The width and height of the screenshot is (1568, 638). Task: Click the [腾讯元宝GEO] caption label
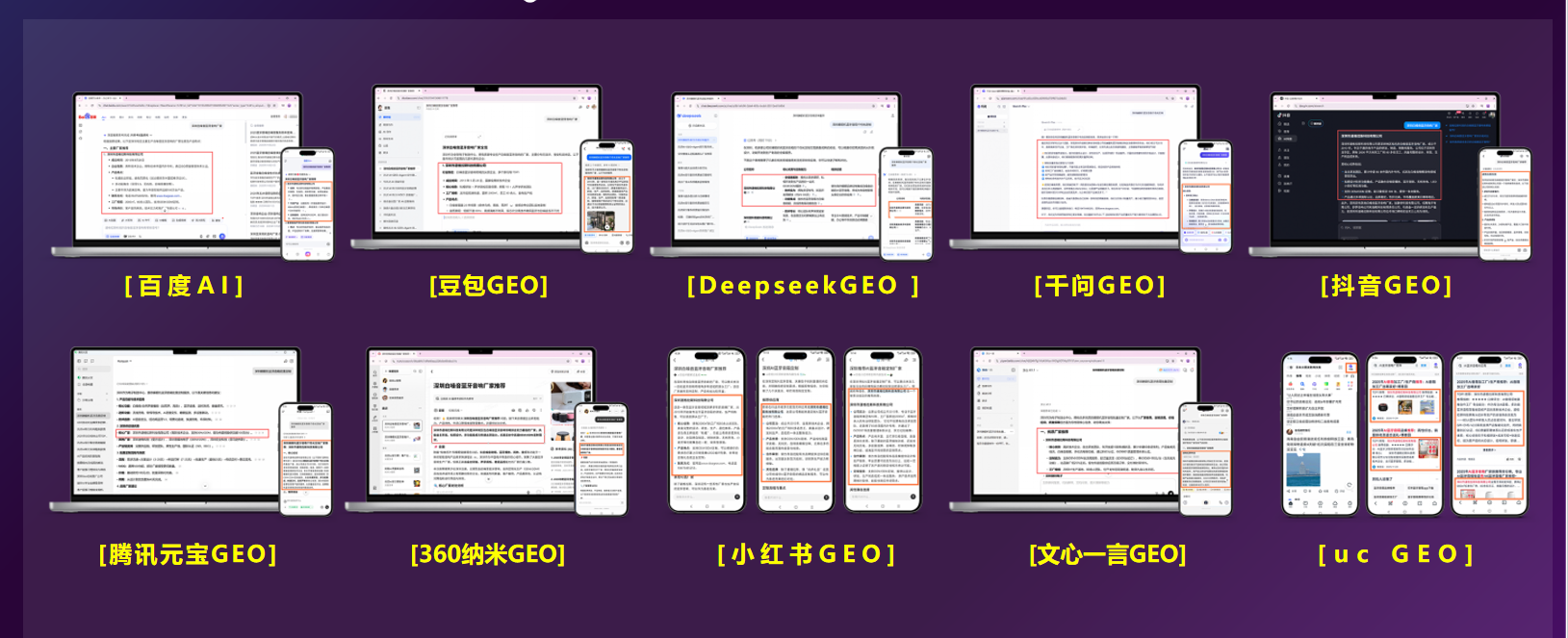[188, 554]
